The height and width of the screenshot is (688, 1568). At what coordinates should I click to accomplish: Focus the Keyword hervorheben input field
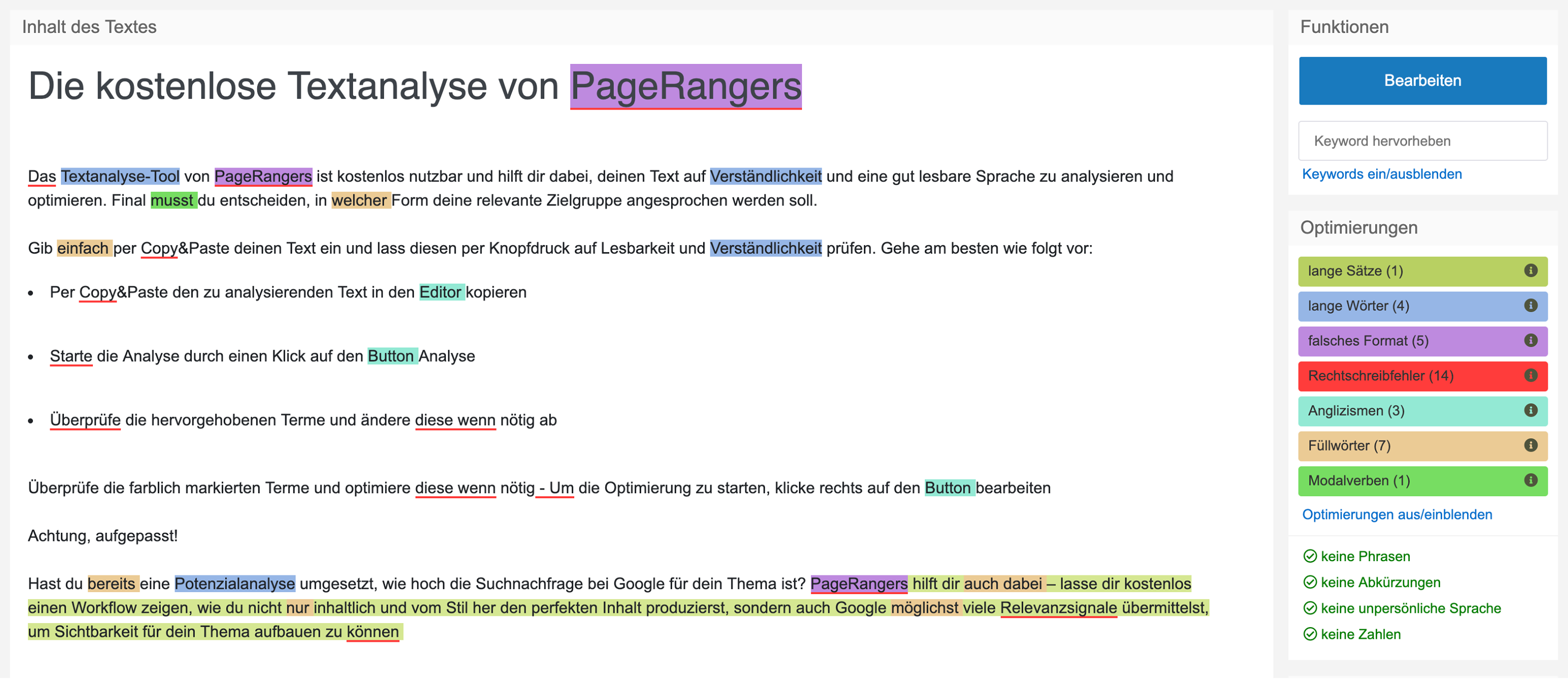click(1422, 141)
